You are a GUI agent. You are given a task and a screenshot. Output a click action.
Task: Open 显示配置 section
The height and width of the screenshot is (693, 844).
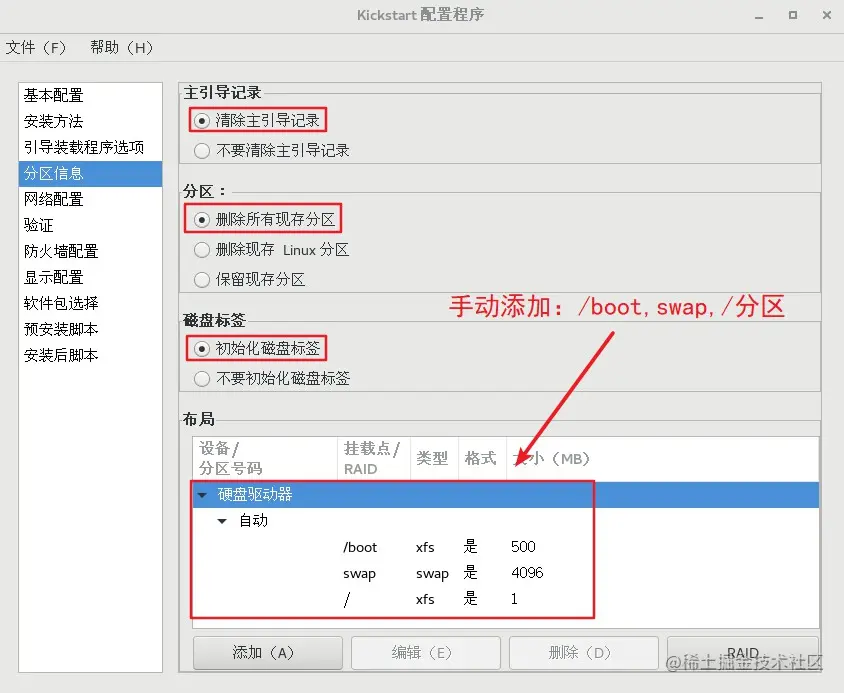point(90,277)
